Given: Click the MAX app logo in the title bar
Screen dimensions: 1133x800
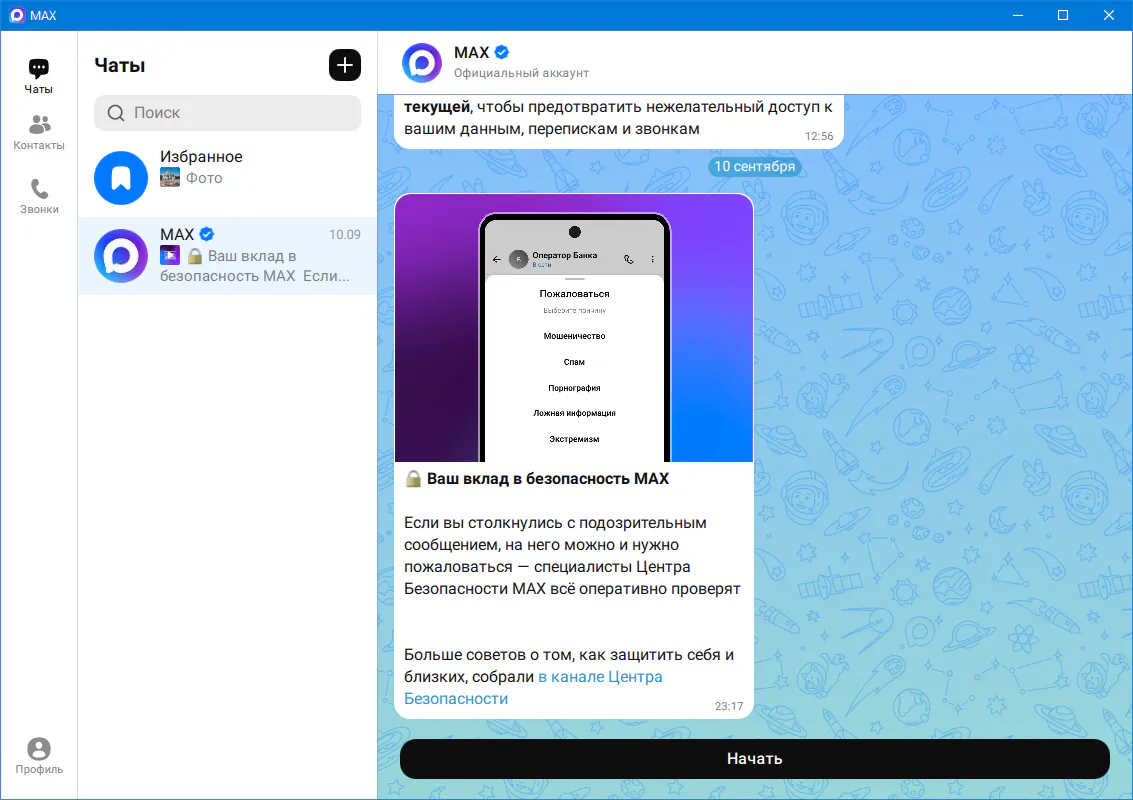Looking at the screenshot, I should [x=16, y=15].
